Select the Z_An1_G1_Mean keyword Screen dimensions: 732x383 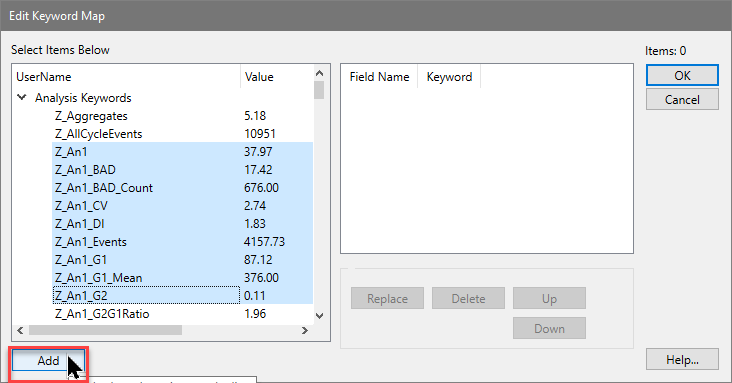click(x=99, y=278)
